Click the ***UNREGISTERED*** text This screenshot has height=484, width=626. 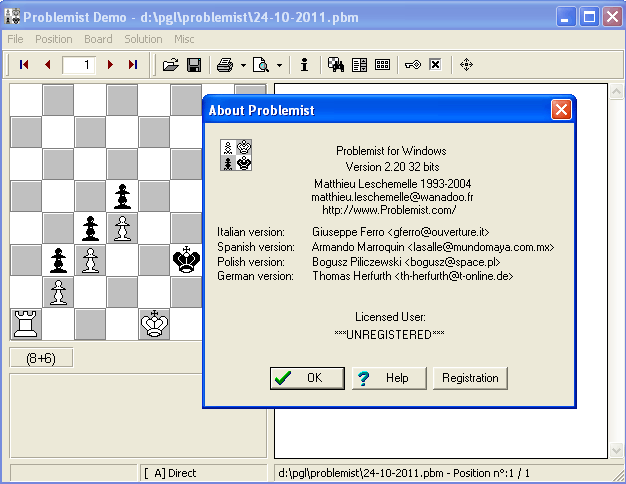[x=389, y=335]
